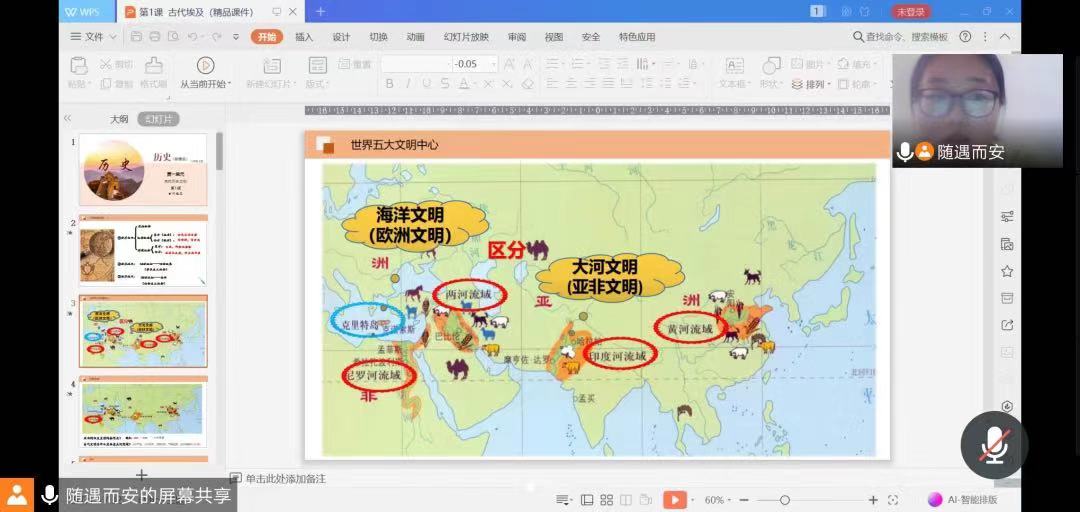This screenshot has height=512, width=1080.
Task: Start slideshow with orange play button
Action: pyautogui.click(x=674, y=499)
